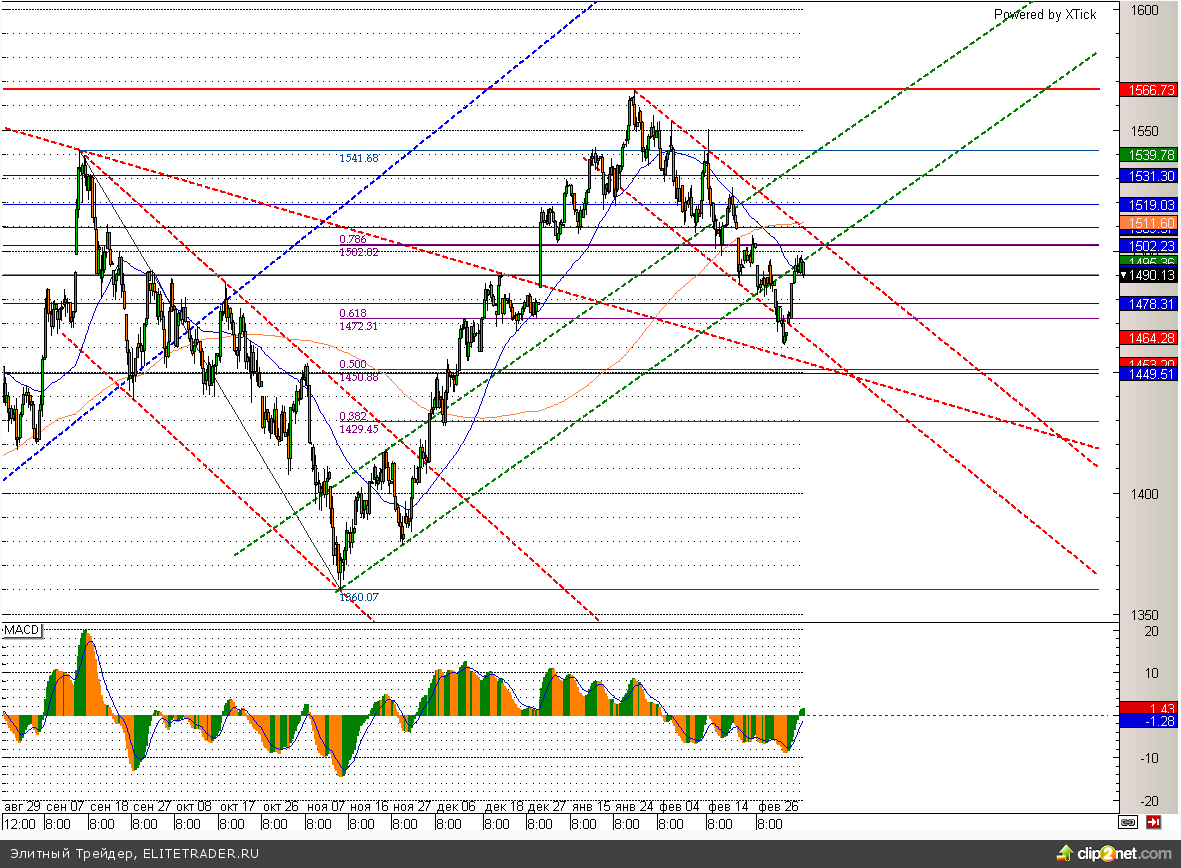Screen dimensions: 1181x868
Task: Click the chain link icon below the chart
Action: [x=1128, y=822]
